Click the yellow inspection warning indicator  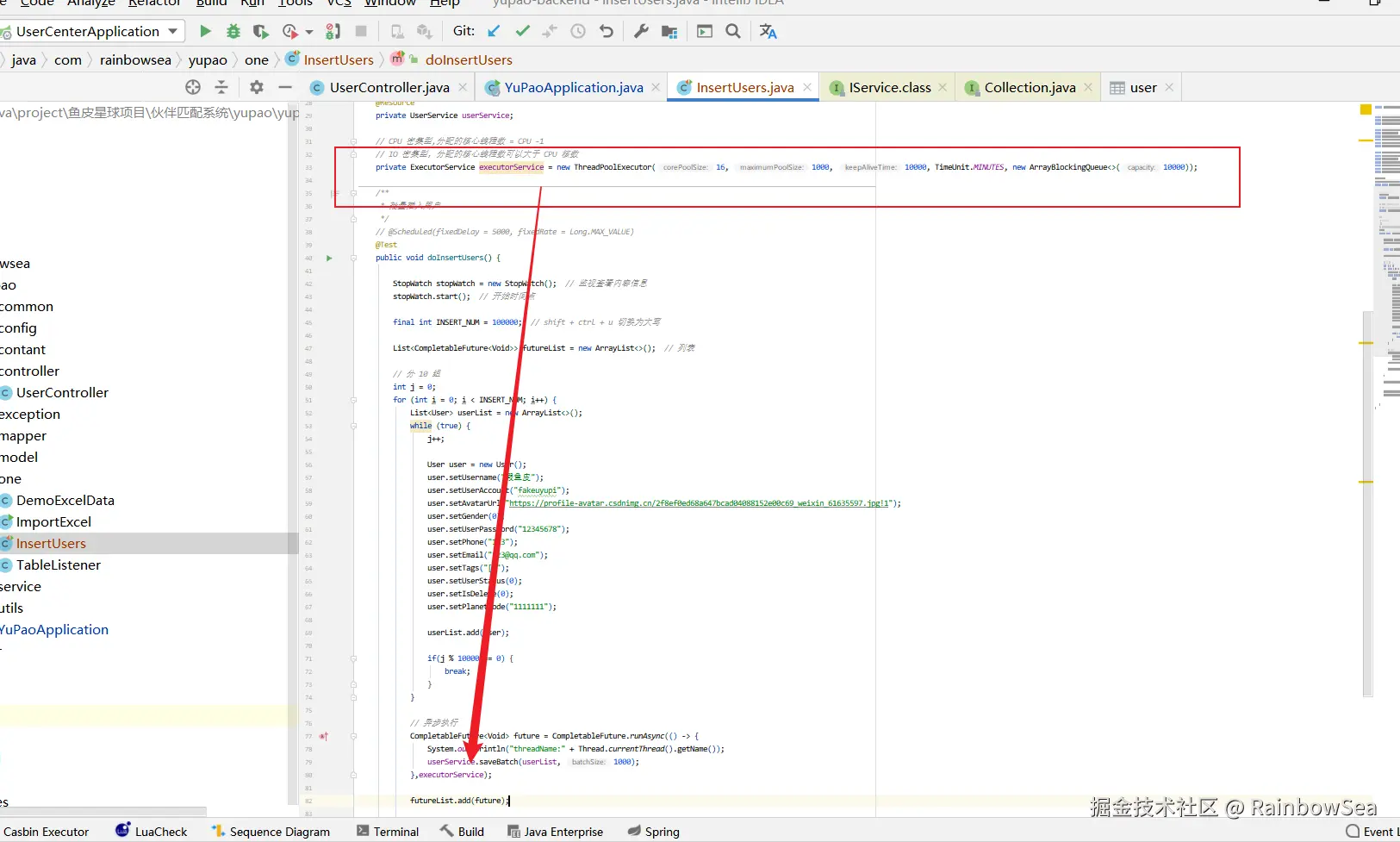click(x=1366, y=109)
